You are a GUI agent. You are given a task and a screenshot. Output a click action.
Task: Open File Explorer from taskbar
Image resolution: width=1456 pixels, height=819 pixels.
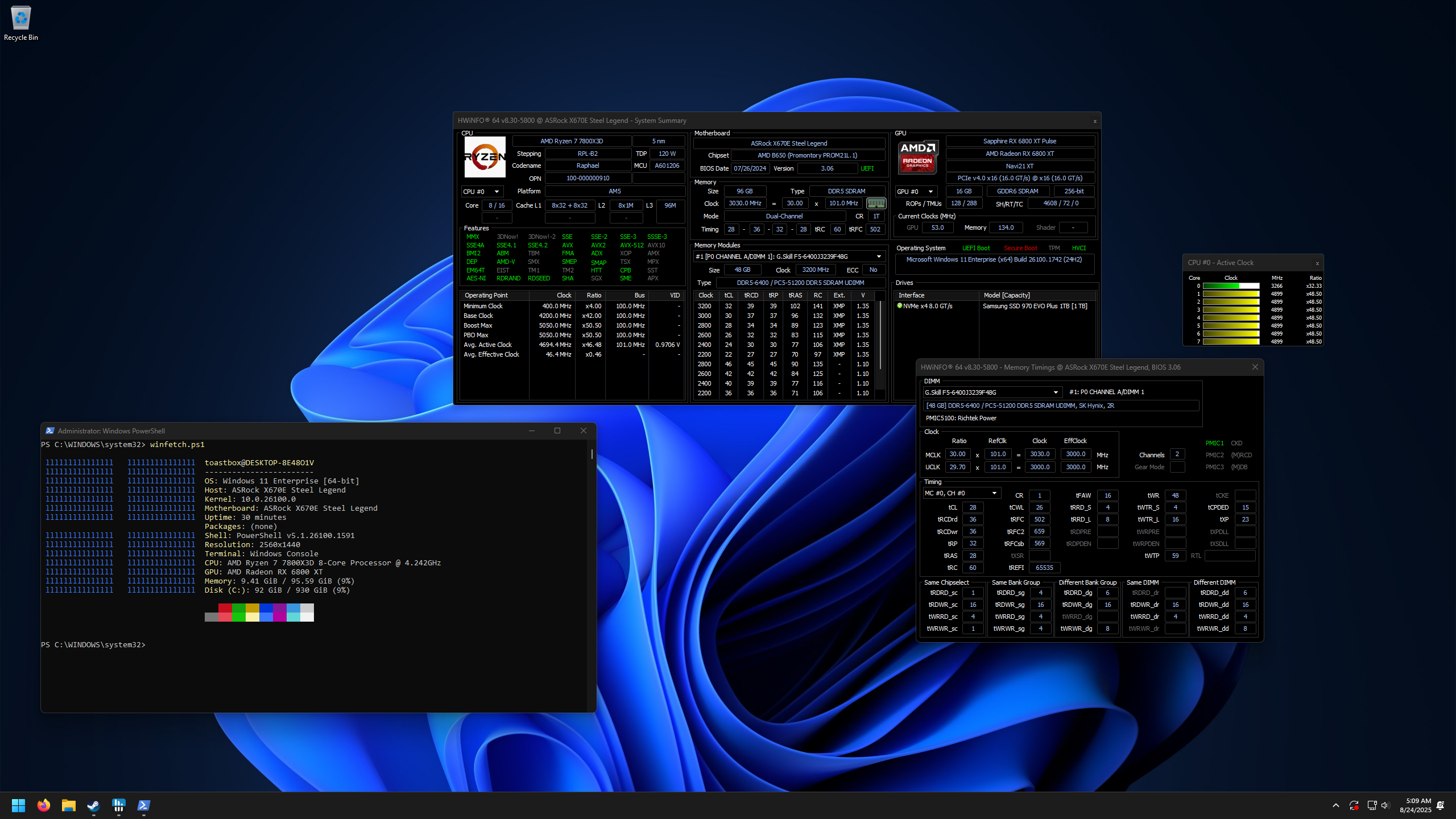[x=69, y=805]
